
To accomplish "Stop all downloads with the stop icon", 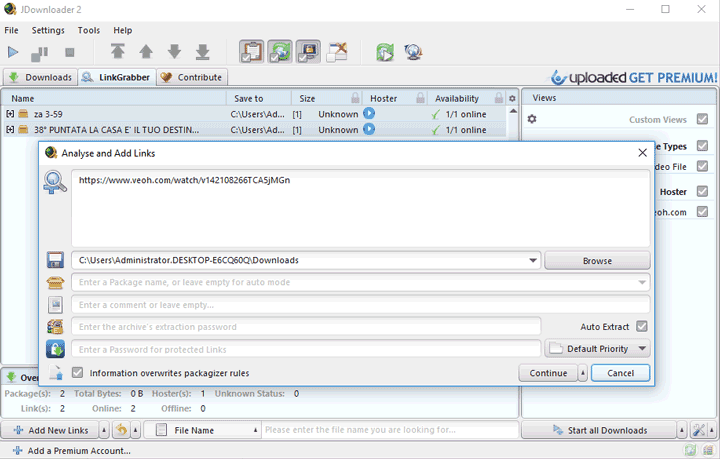I will click(x=70, y=52).
